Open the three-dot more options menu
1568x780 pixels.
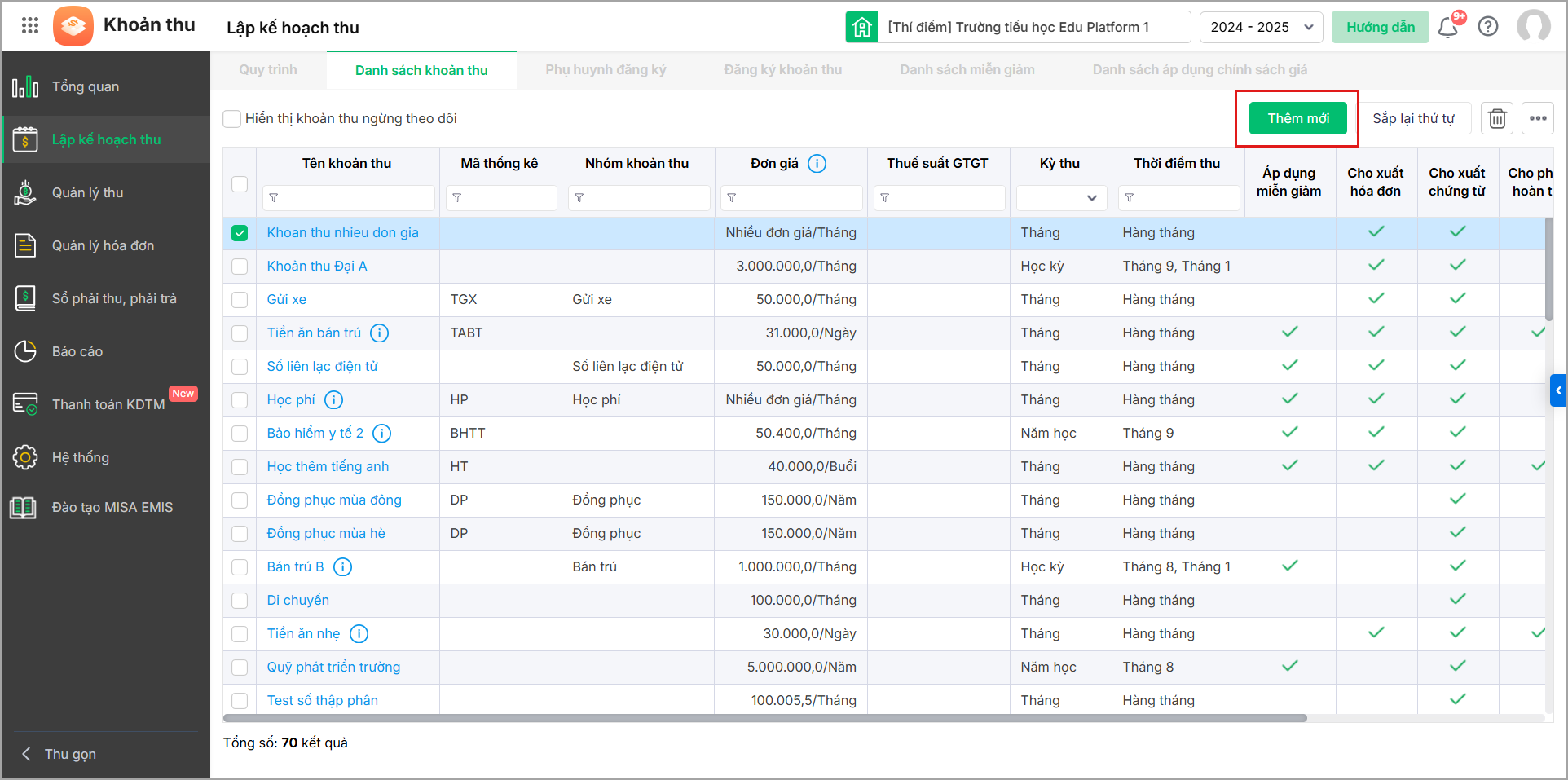[x=1538, y=119]
